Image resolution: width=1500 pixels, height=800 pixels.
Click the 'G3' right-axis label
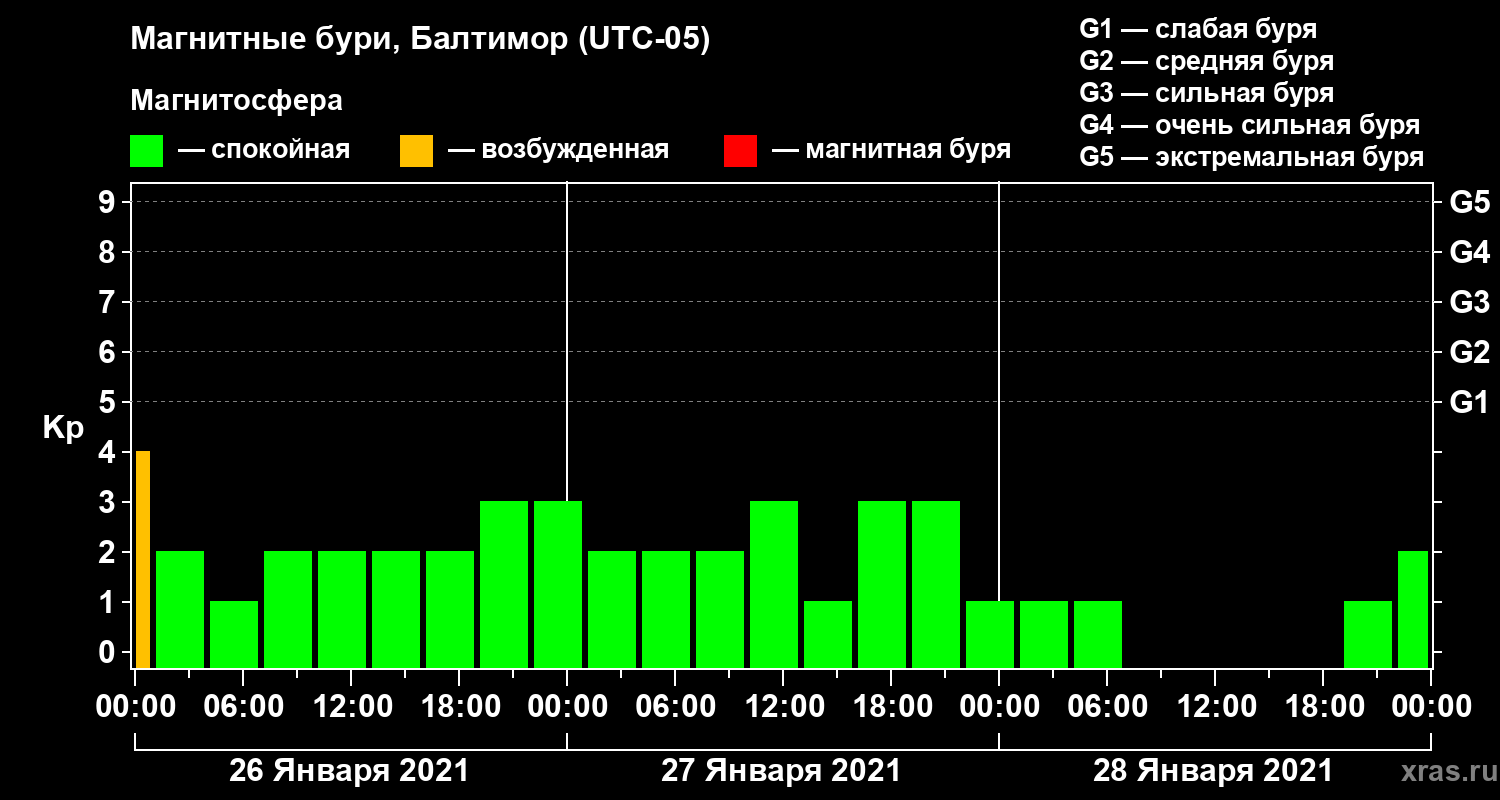click(1469, 303)
